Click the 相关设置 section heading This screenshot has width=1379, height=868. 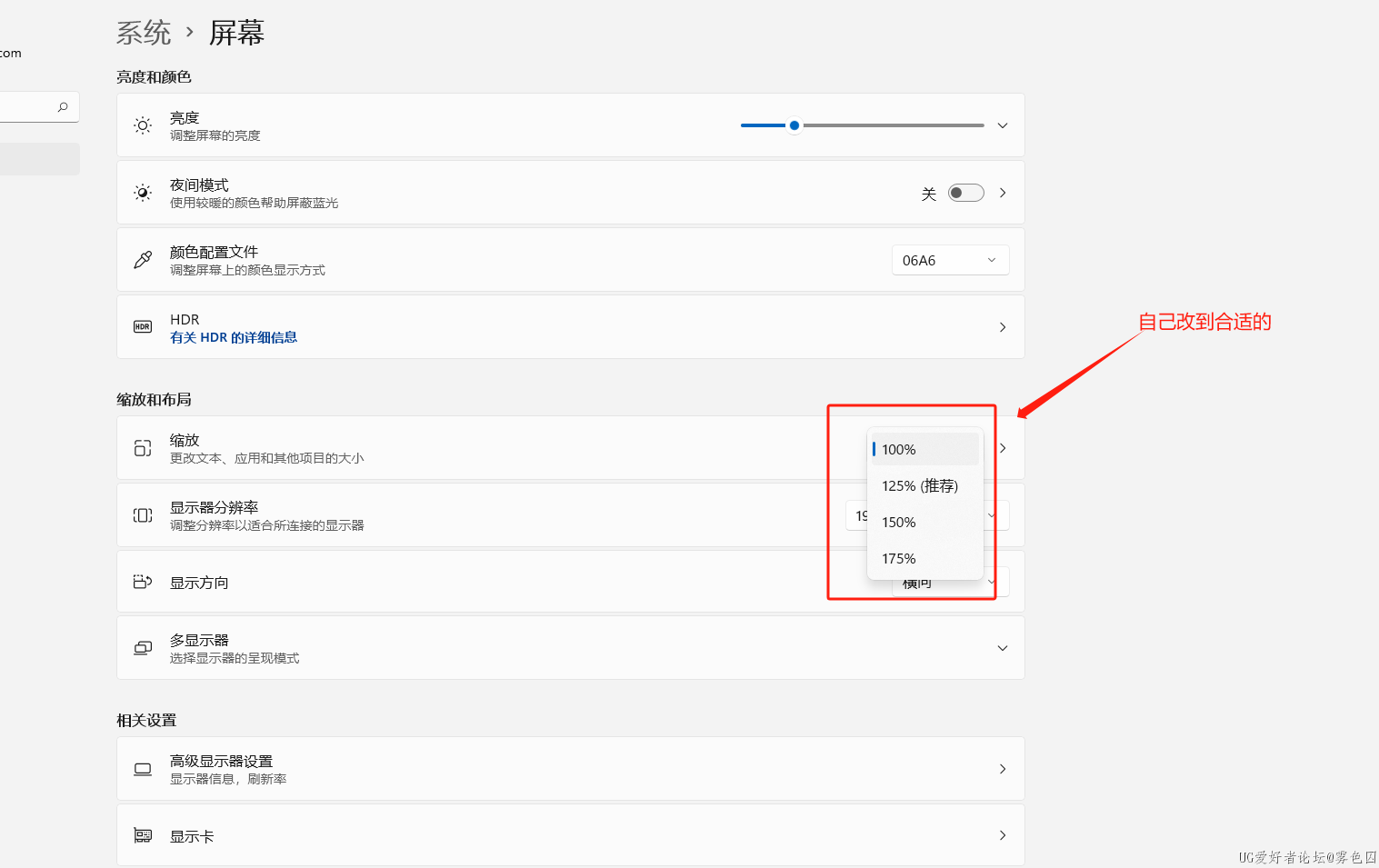tap(146, 721)
